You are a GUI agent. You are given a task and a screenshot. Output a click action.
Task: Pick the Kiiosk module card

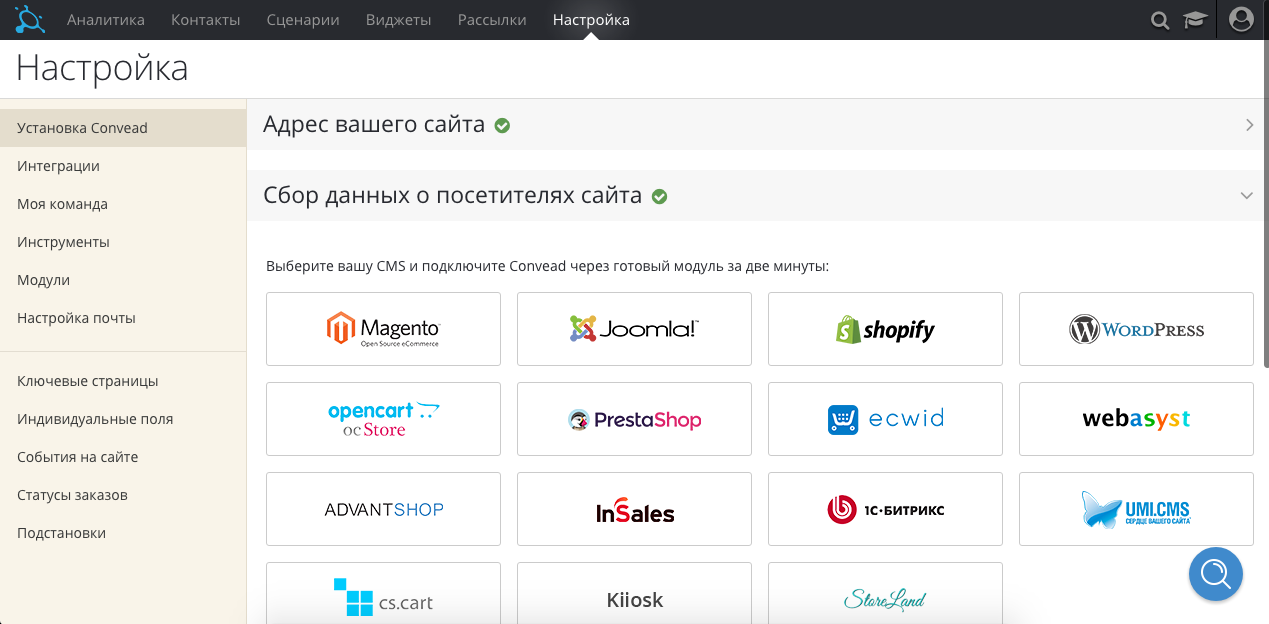pyautogui.click(x=634, y=593)
